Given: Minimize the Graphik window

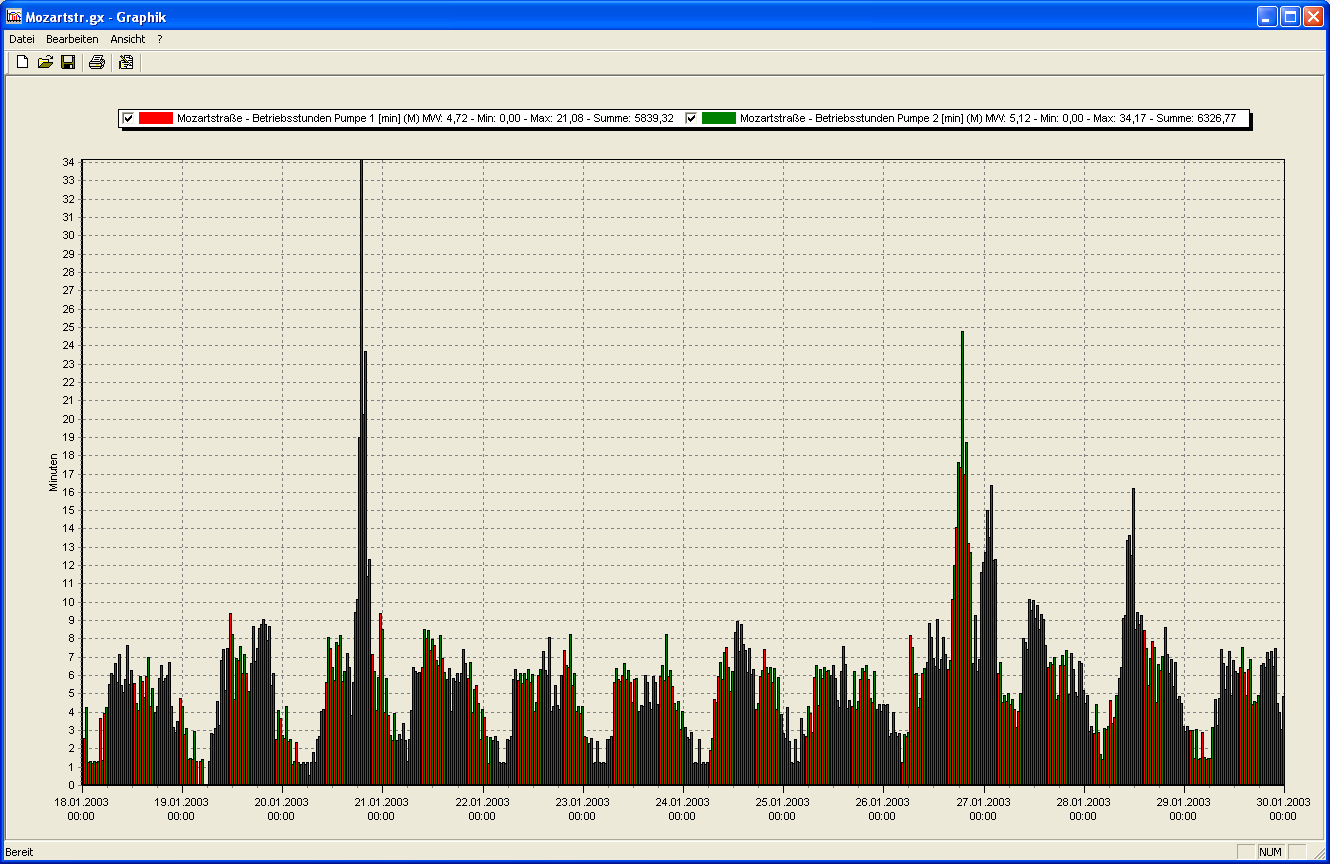Looking at the screenshot, I should tap(1267, 16).
